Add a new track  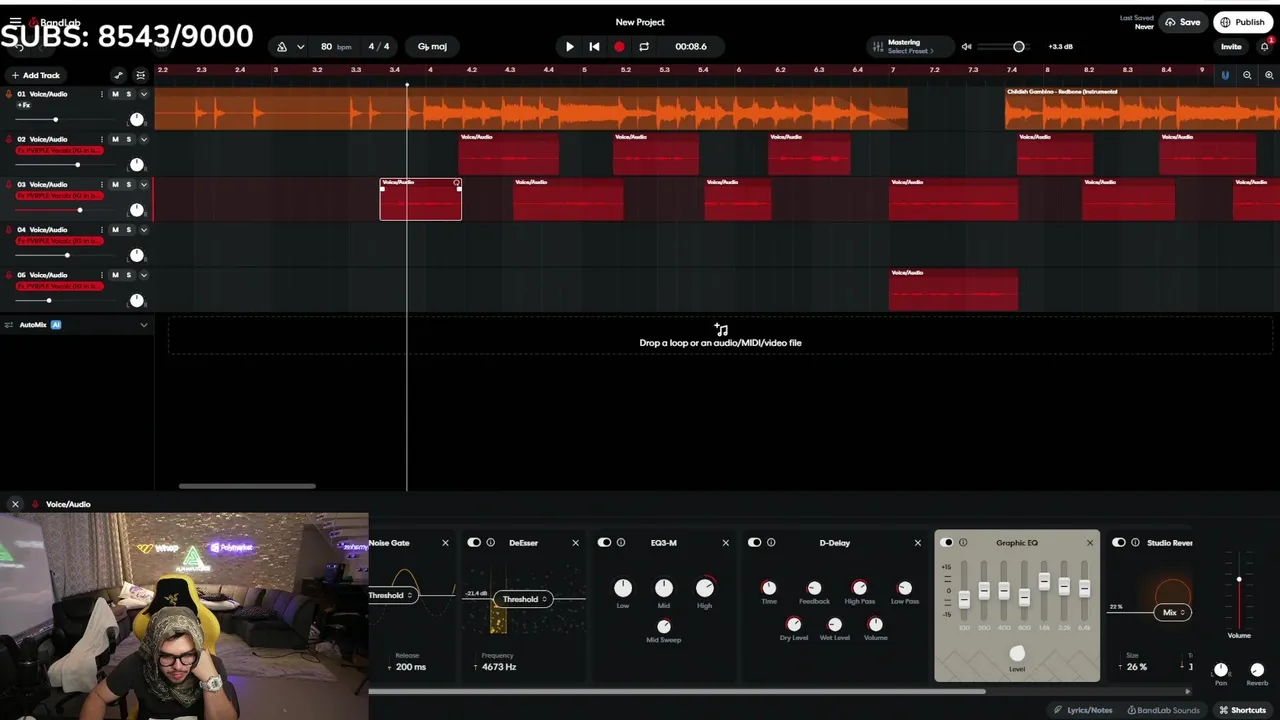pyautogui.click(x=35, y=75)
